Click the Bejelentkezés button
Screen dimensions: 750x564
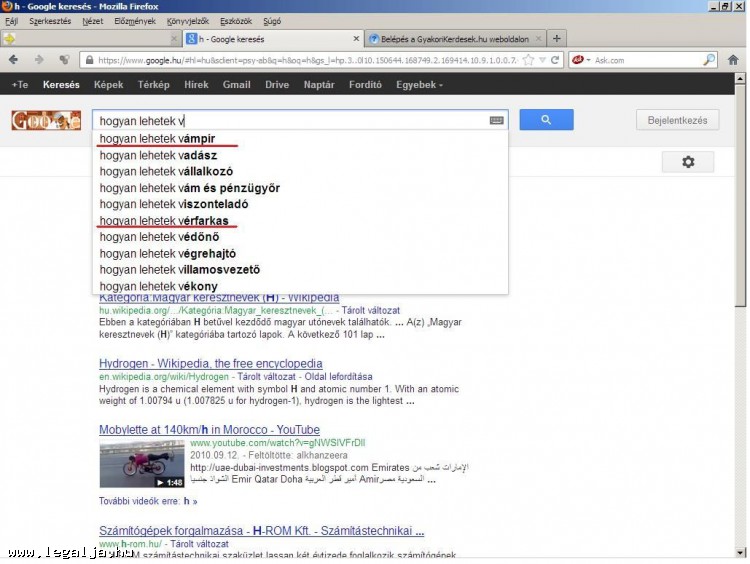point(677,120)
